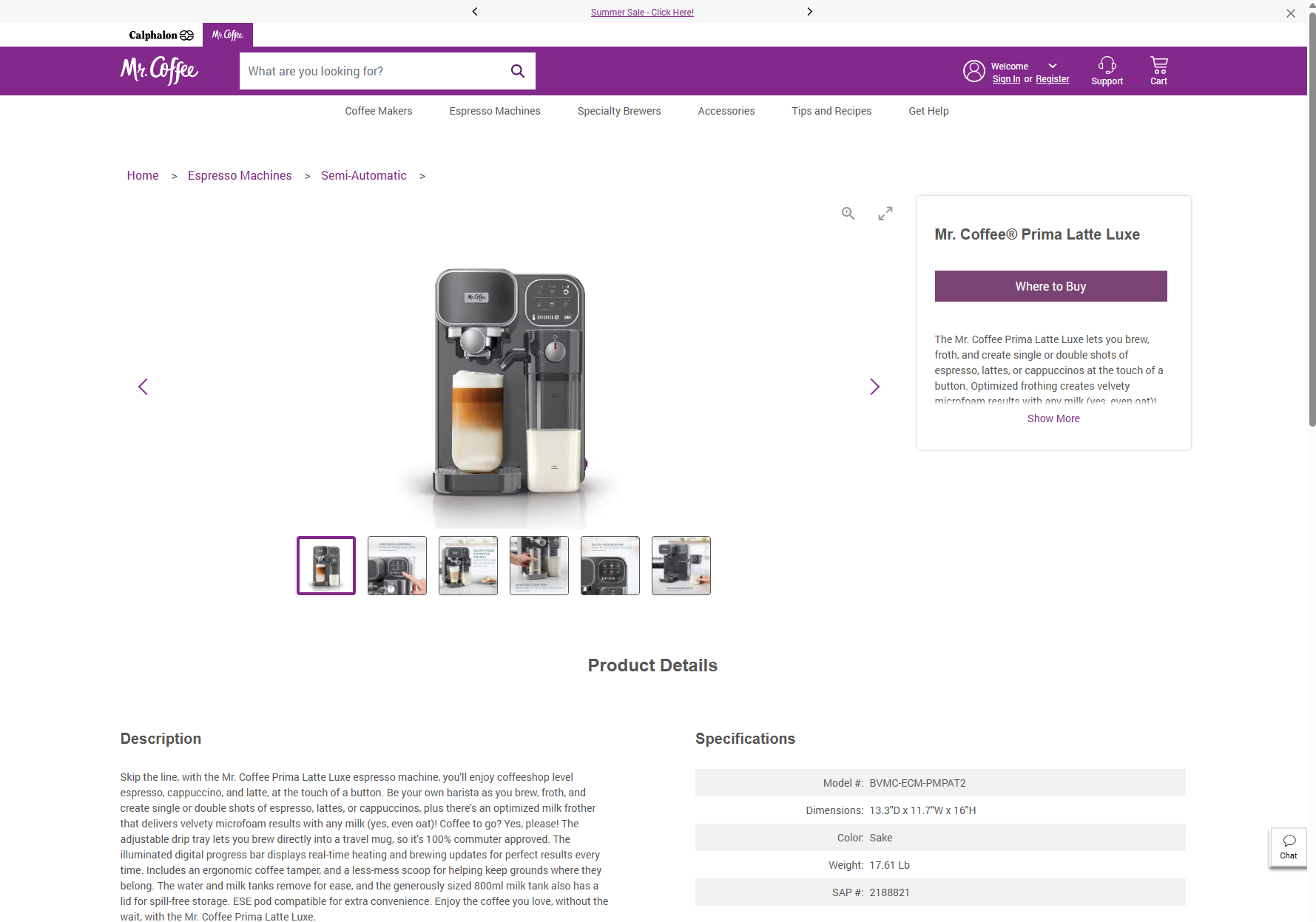
Task: Click the Mr. Coffee Prima Latte Luxe title
Action: tap(1037, 234)
